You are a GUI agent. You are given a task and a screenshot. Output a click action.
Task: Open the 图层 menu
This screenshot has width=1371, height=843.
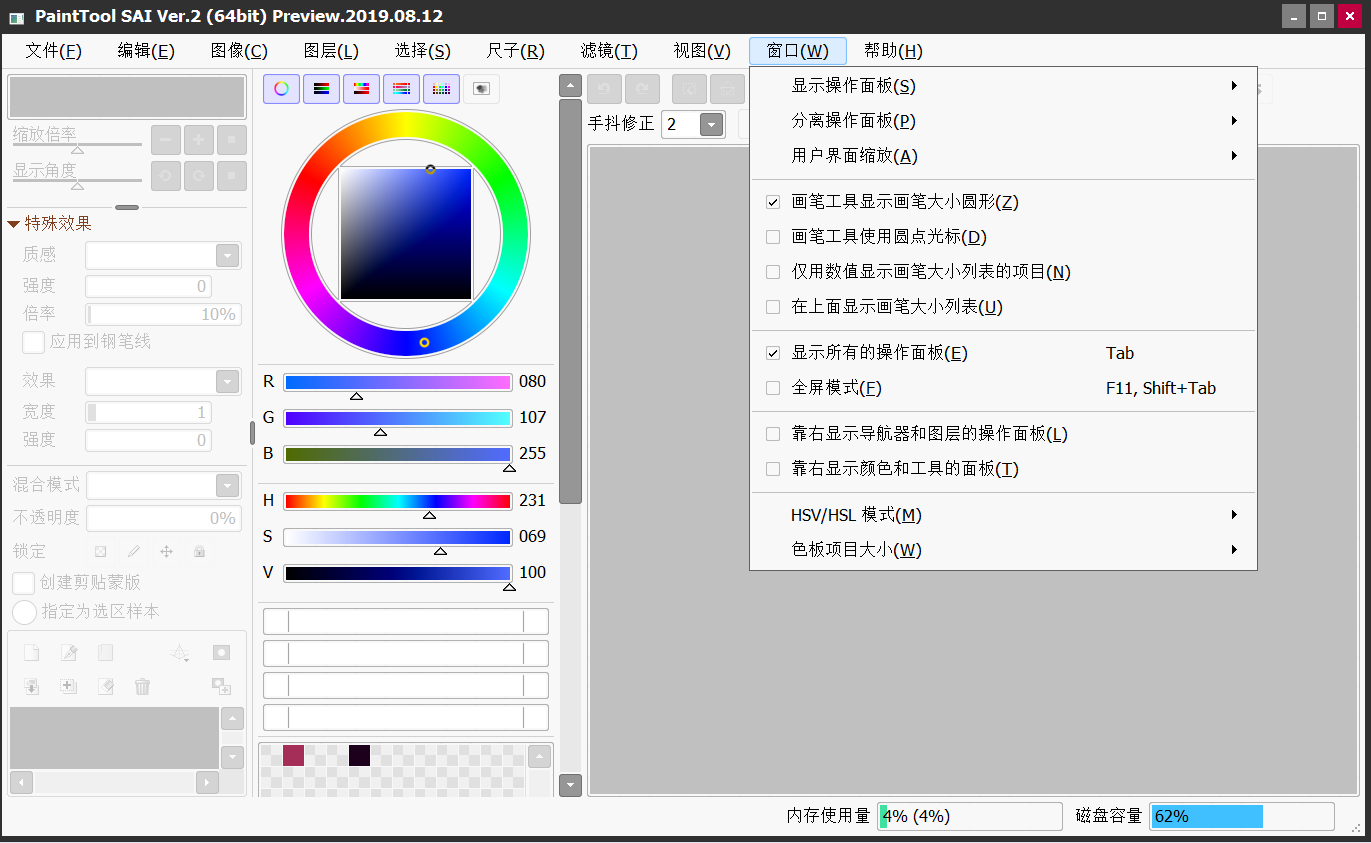pos(331,51)
